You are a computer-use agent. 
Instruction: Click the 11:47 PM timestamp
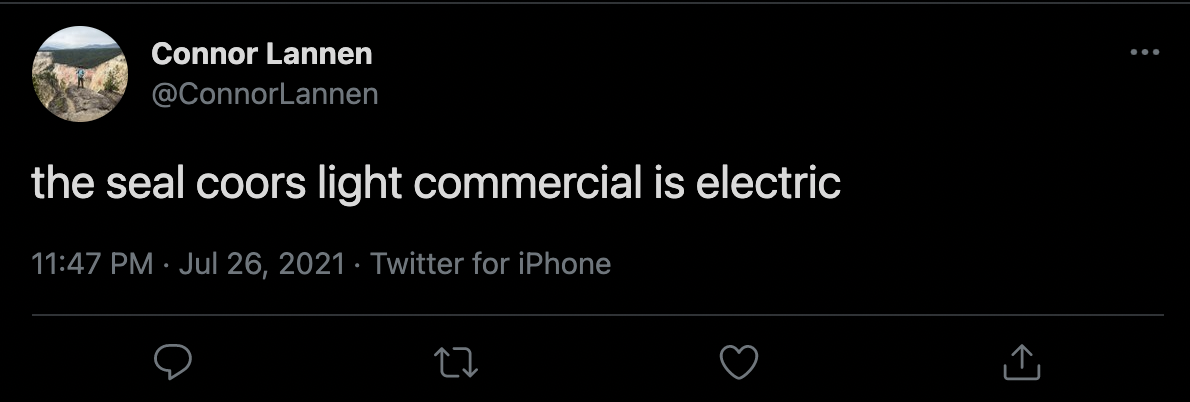pyautogui.click(x=92, y=264)
